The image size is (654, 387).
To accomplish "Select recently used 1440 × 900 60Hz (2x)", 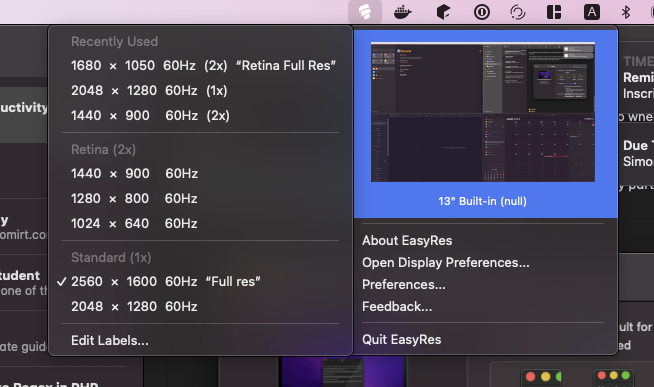I will 201,116.
